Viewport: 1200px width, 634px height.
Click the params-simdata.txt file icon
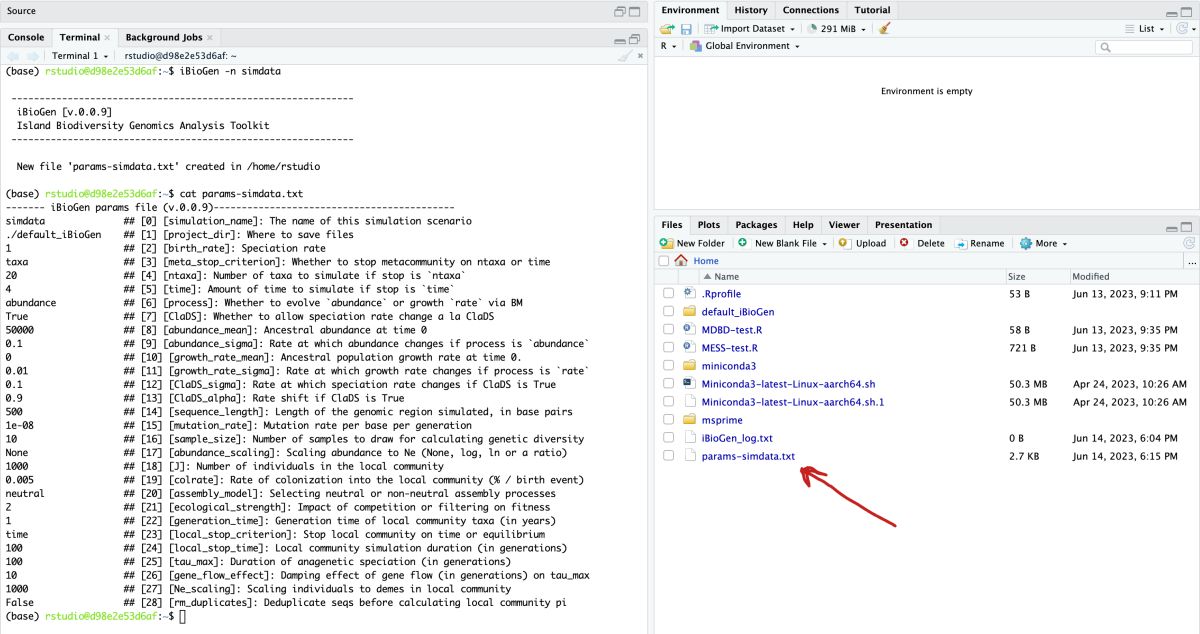(688, 456)
